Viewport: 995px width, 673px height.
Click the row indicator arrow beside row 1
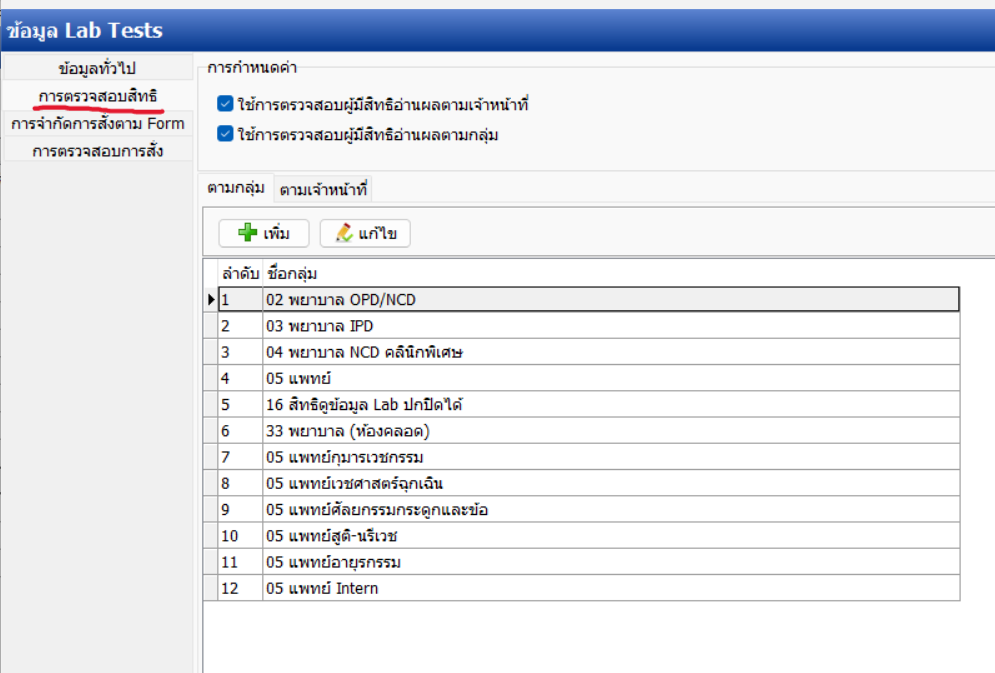coord(211,299)
